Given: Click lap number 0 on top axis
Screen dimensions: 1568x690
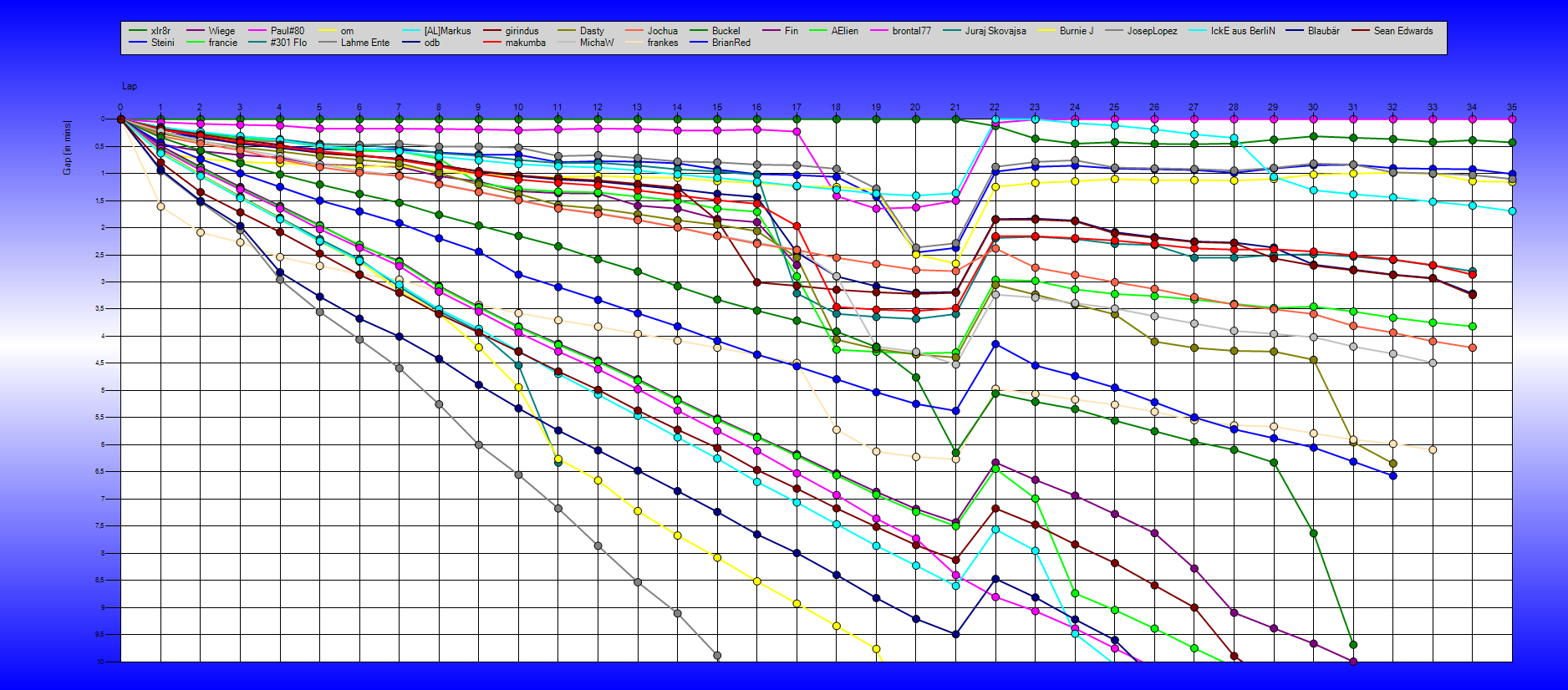Looking at the screenshot, I should point(120,107).
